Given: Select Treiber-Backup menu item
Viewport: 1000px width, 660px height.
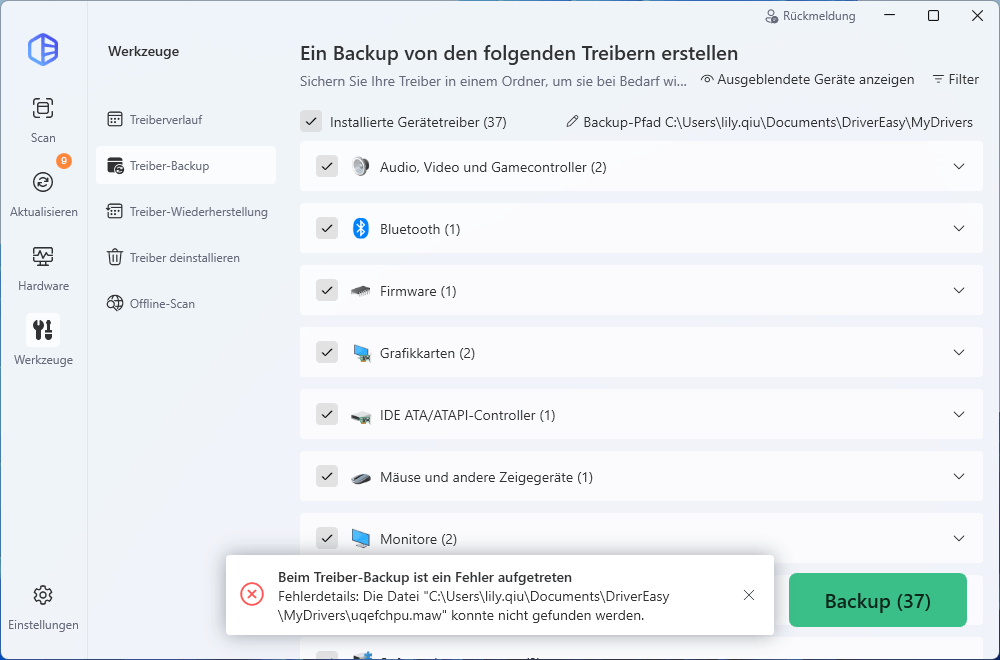Looking at the screenshot, I should coord(186,165).
